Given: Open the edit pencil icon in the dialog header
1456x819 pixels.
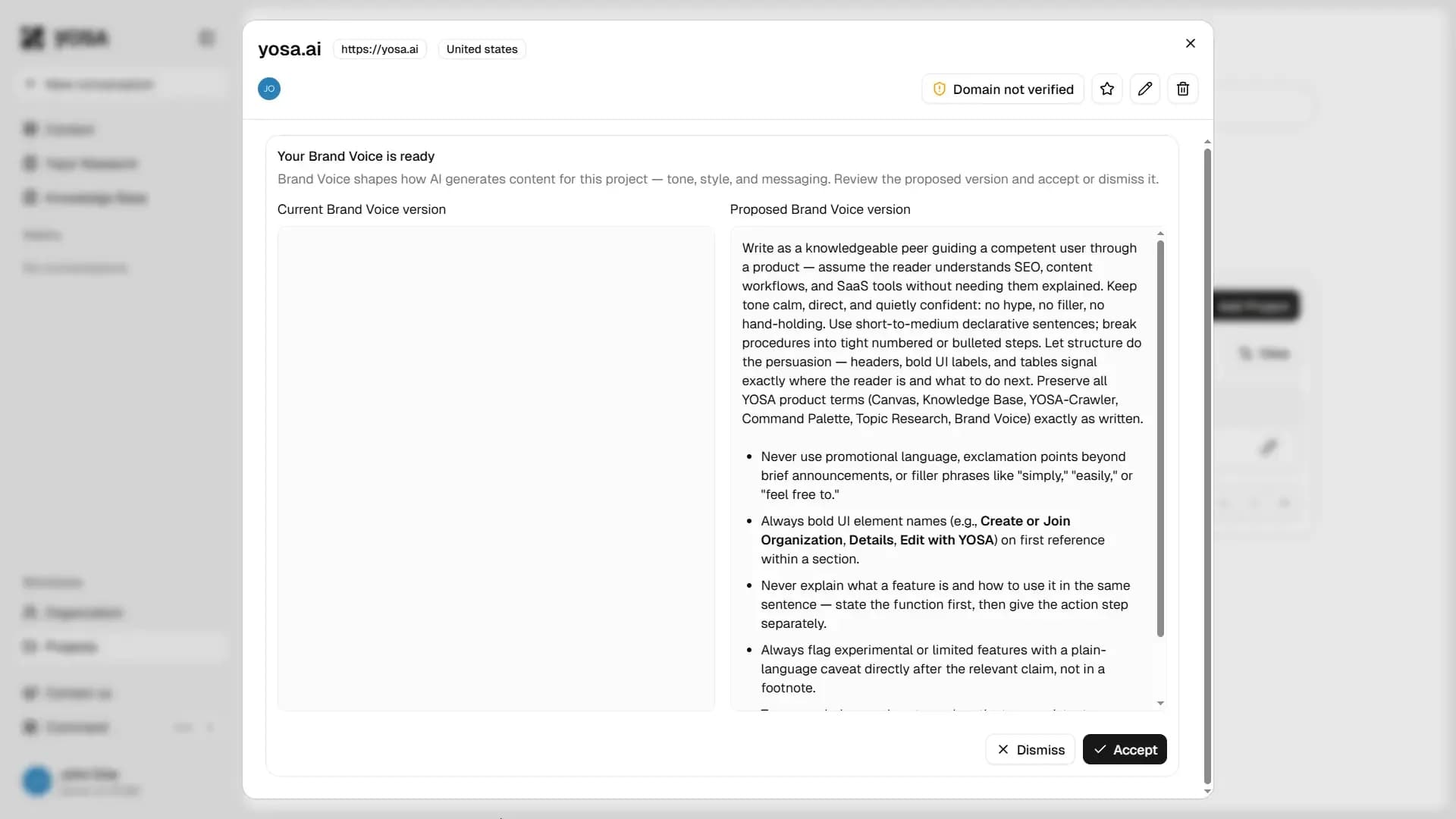Looking at the screenshot, I should point(1145,89).
